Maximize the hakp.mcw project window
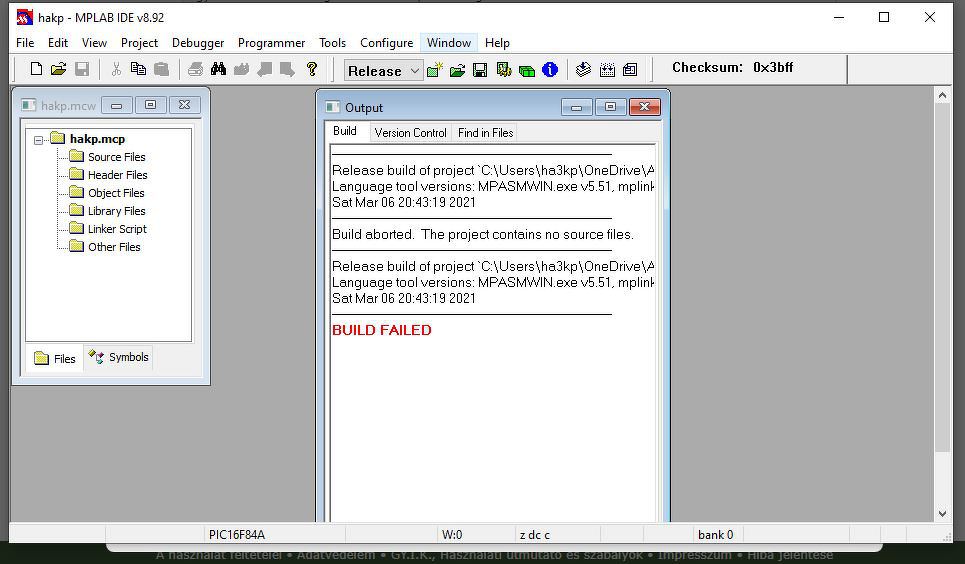The image size is (965, 564). pos(150,105)
